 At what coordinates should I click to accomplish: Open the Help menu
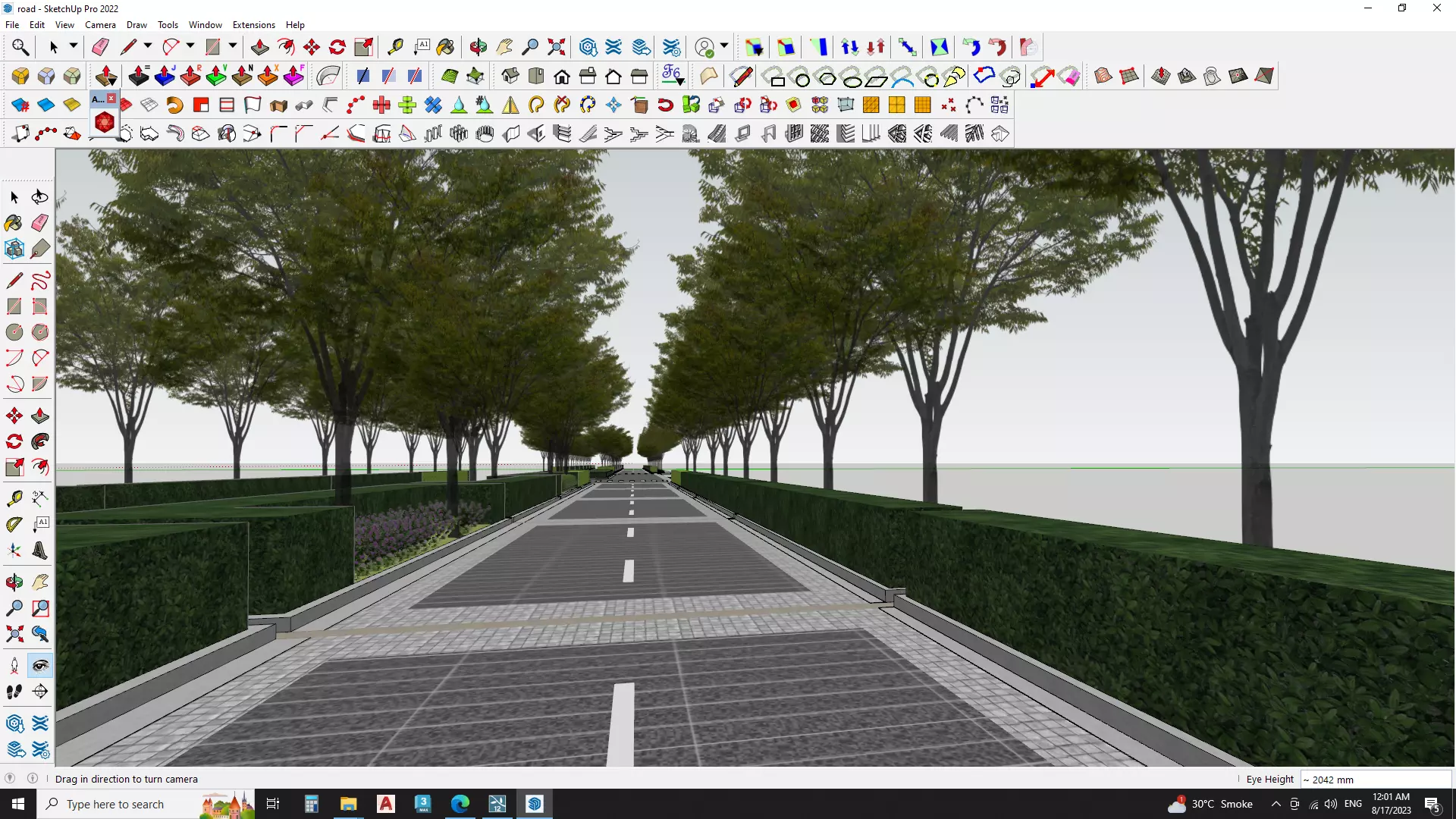coord(295,24)
